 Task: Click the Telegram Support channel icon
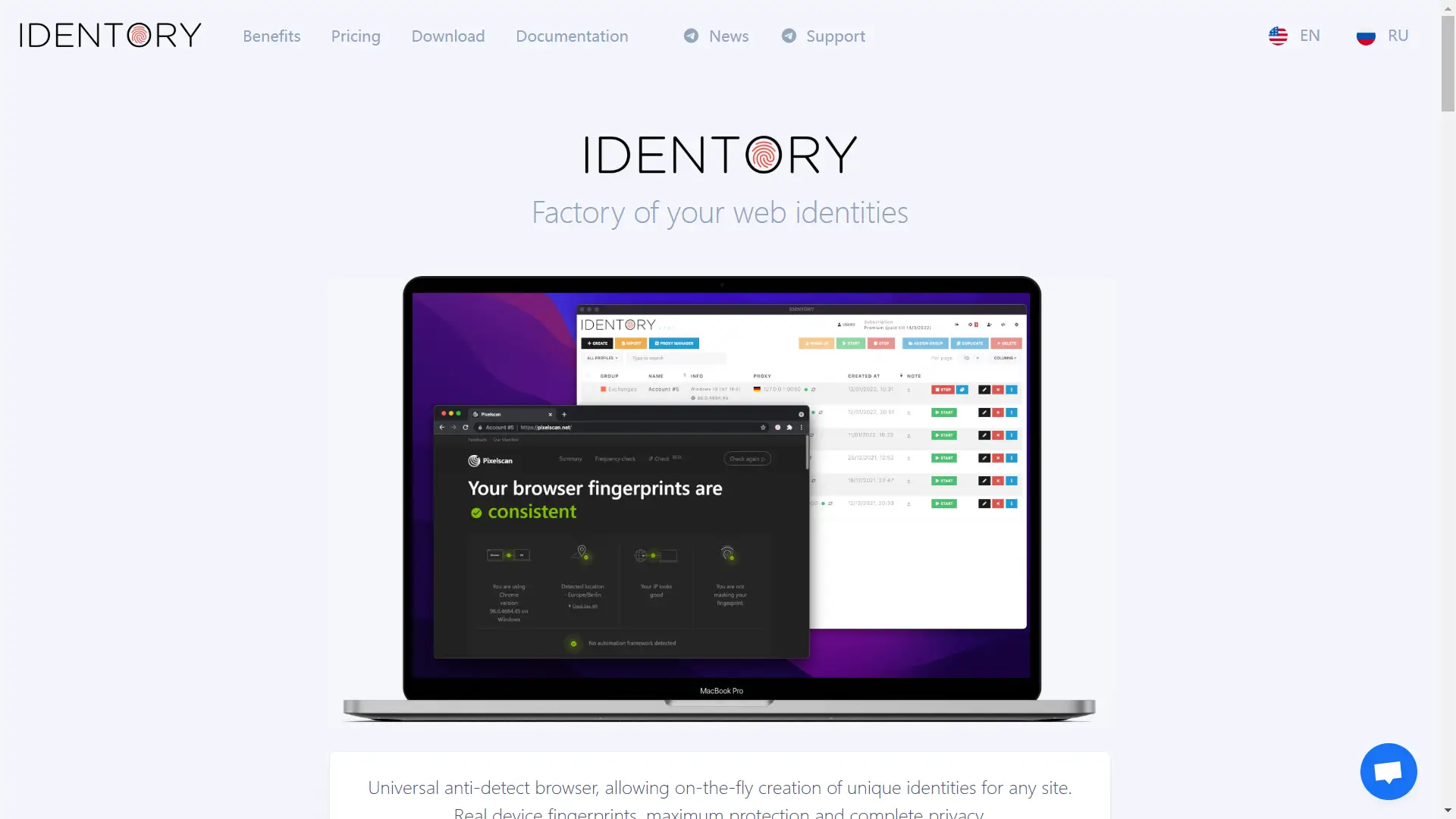[789, 35]
